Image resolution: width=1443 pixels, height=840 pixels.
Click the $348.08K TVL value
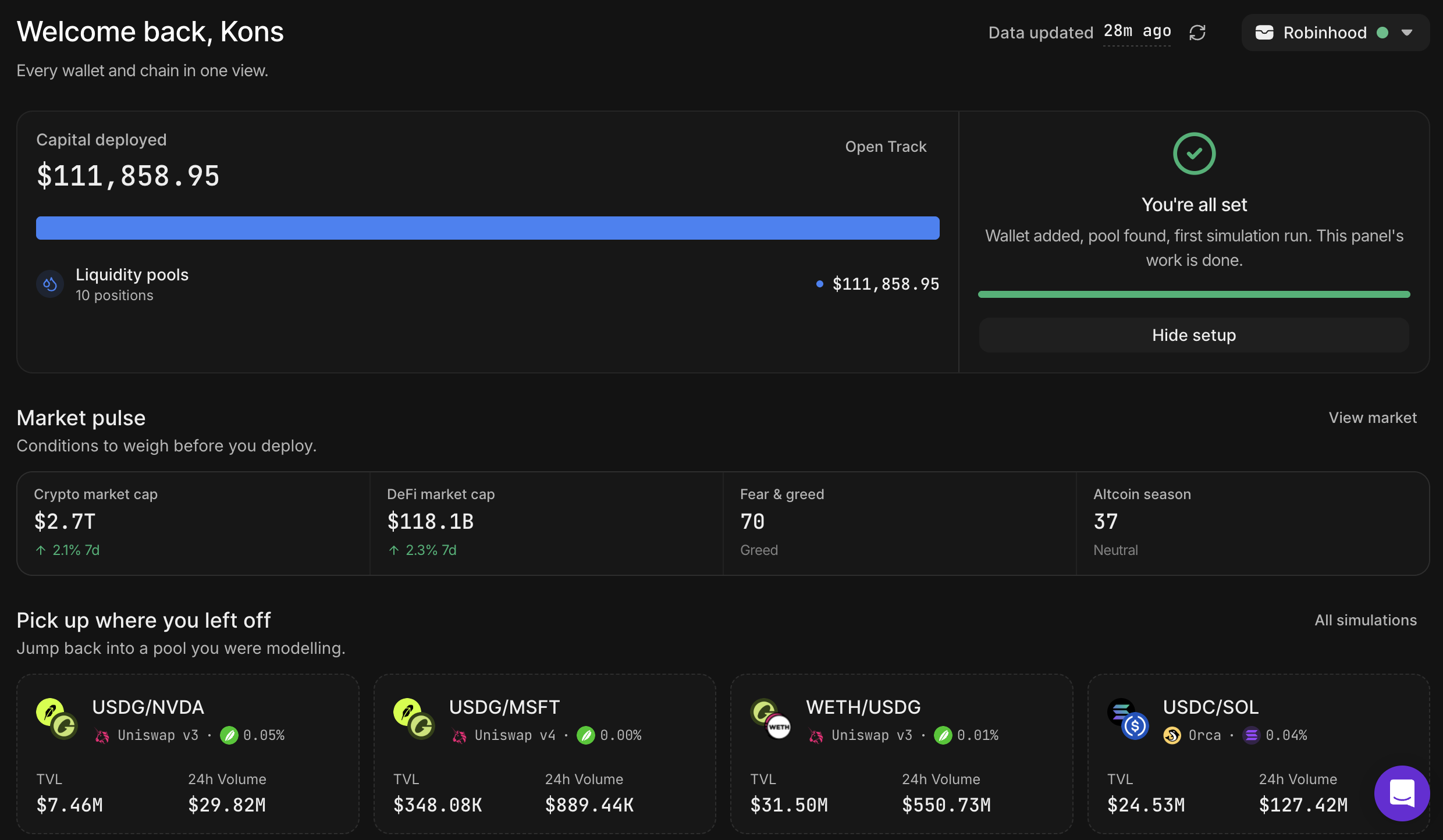(x=438, y=805)
